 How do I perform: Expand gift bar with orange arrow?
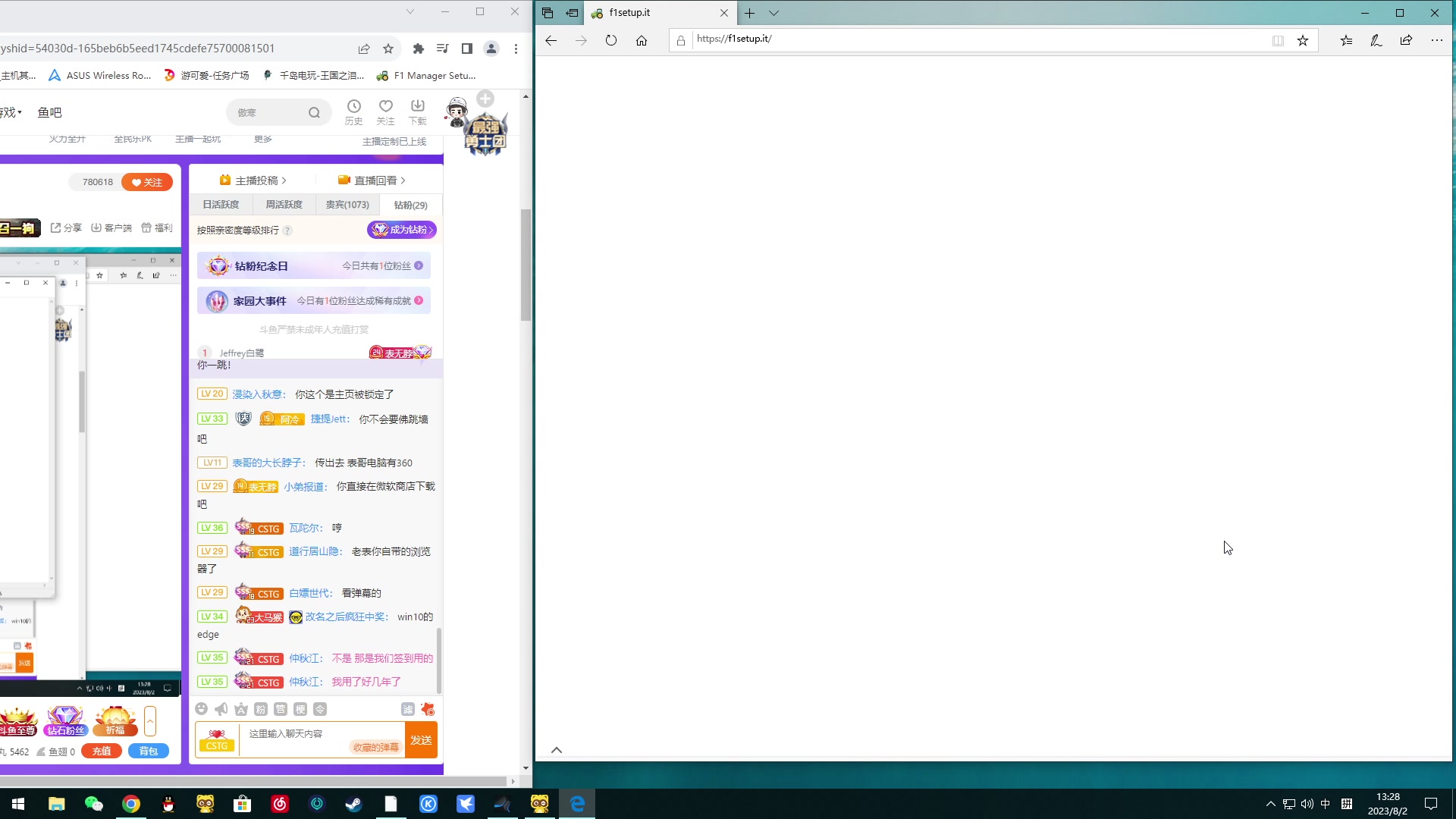coord(150,721)
